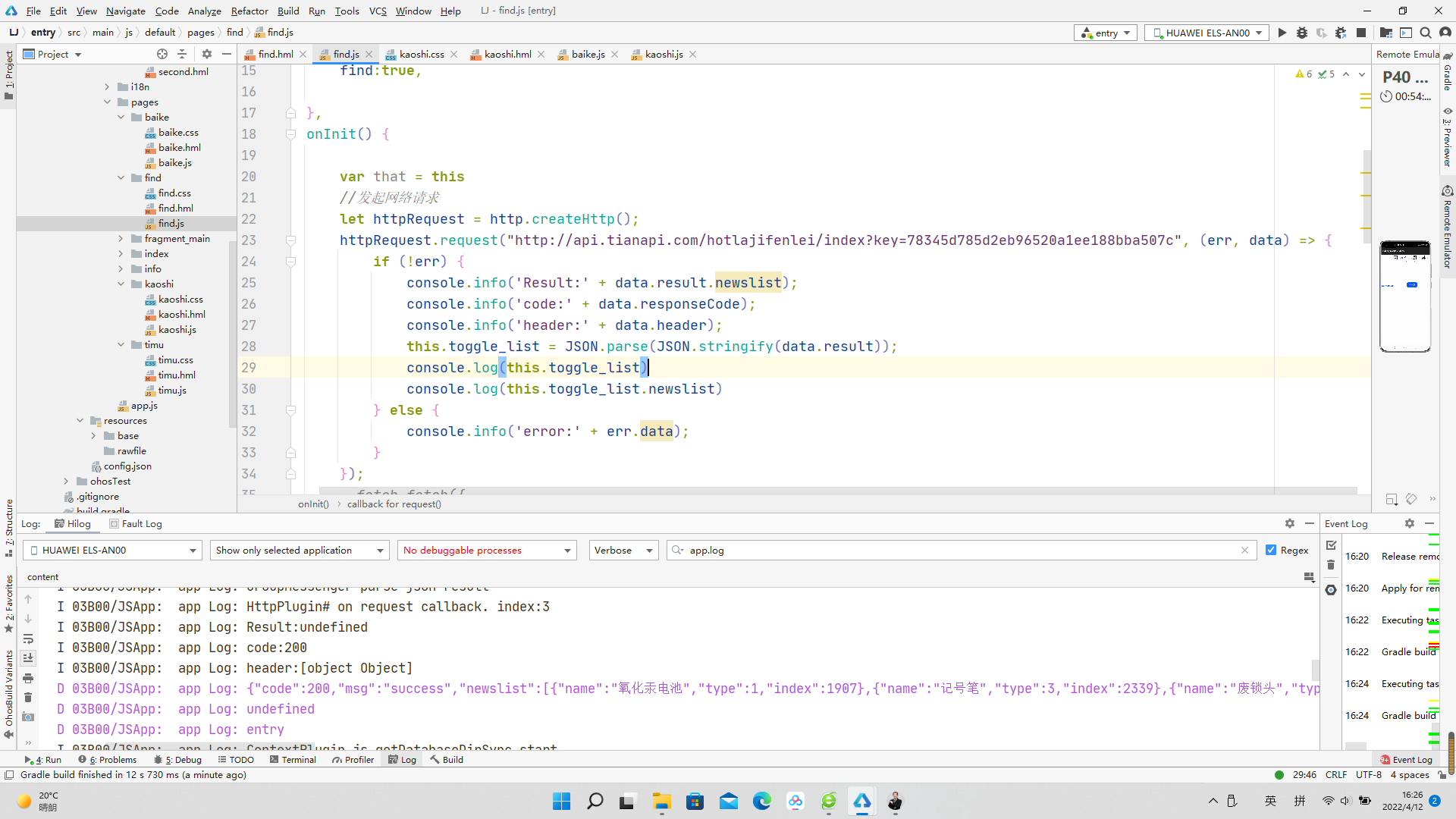Start debugging with the bug icon

point(1302,33)
